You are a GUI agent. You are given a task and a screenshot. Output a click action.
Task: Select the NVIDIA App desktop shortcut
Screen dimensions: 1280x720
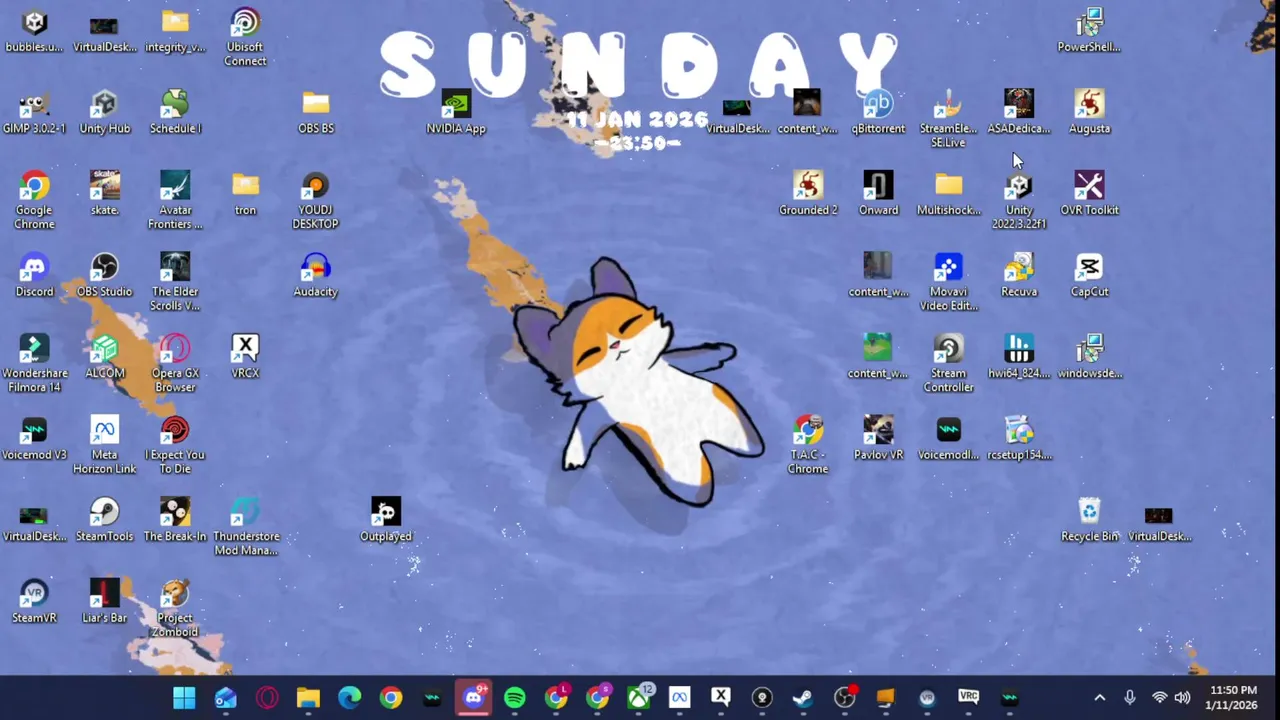point(456,111)
